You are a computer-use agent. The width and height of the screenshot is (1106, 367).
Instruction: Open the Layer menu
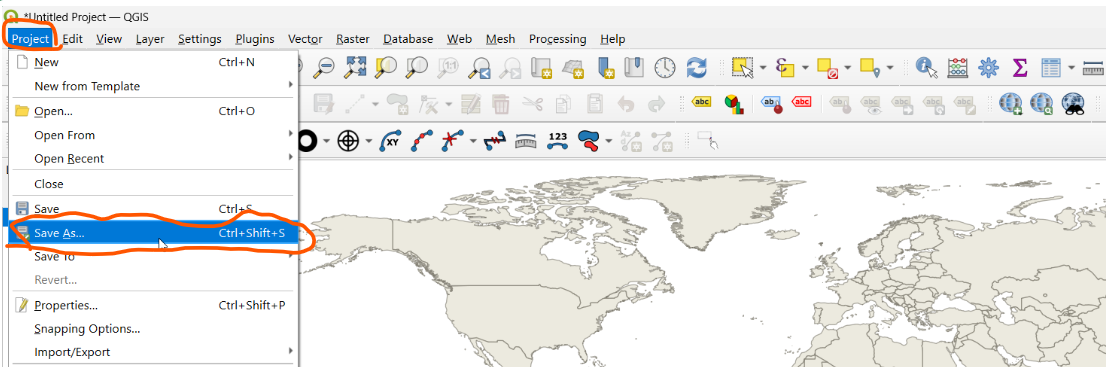tap(150, 39)
